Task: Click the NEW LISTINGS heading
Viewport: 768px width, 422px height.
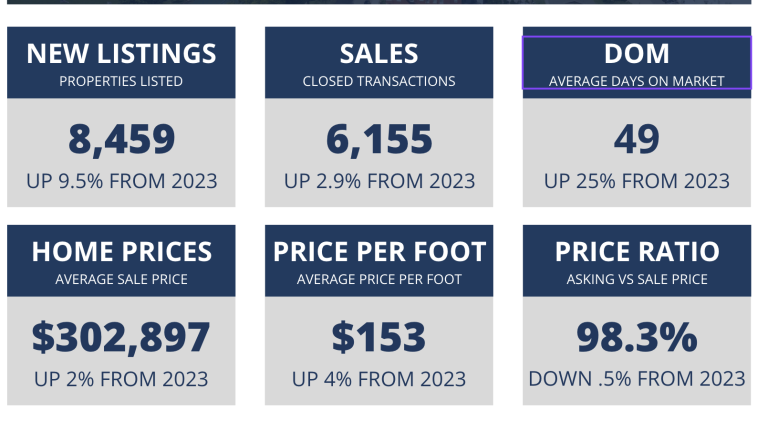Action: click(x=121, y=53)
